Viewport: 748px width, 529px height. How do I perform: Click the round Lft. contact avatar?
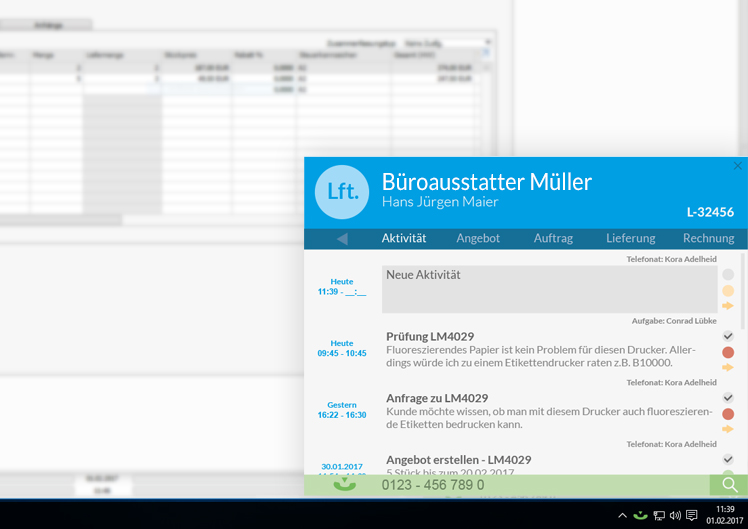[x=342, y=192]
